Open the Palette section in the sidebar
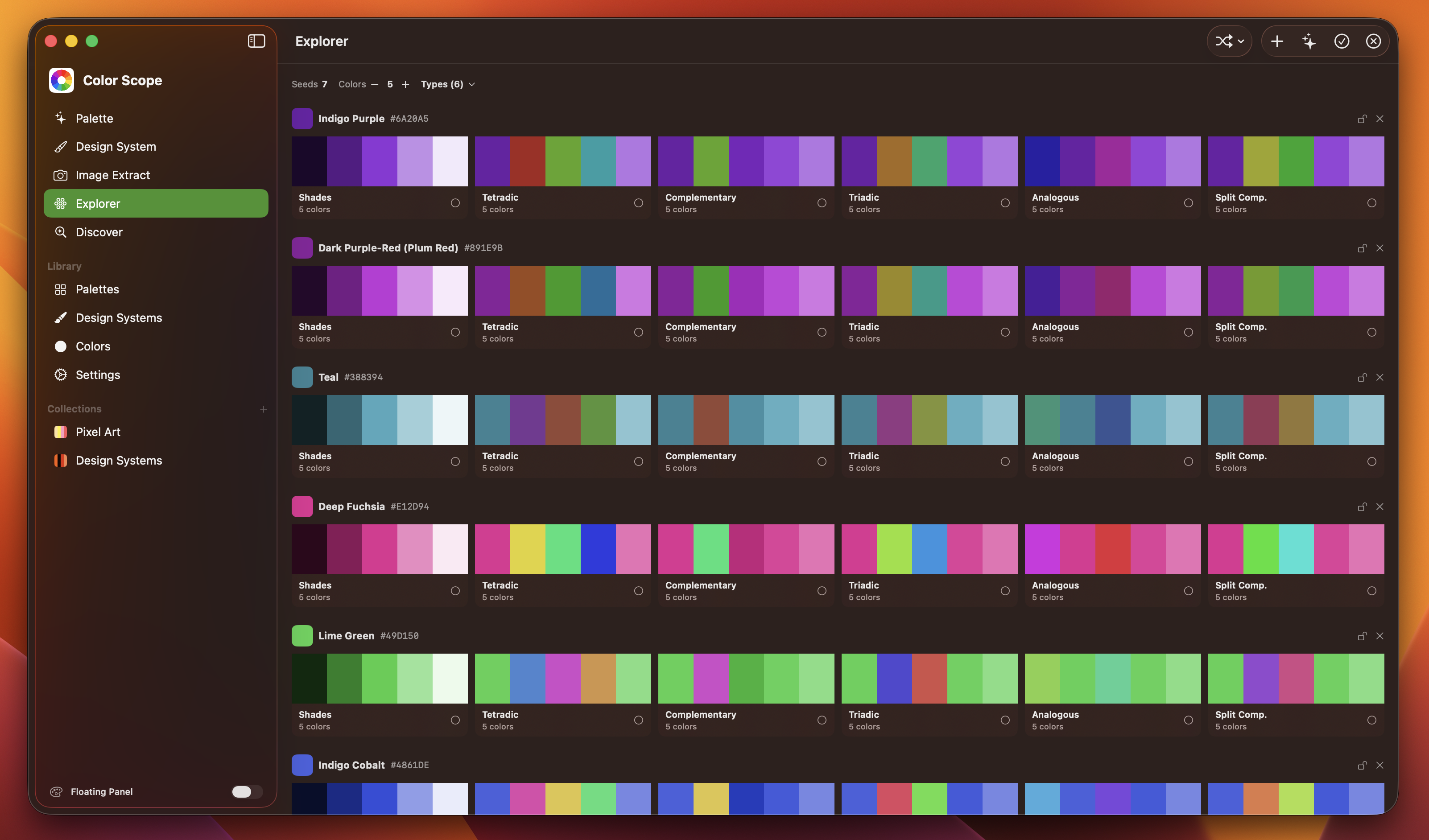This screenshot has height=840, width=1429. [94, 118]
